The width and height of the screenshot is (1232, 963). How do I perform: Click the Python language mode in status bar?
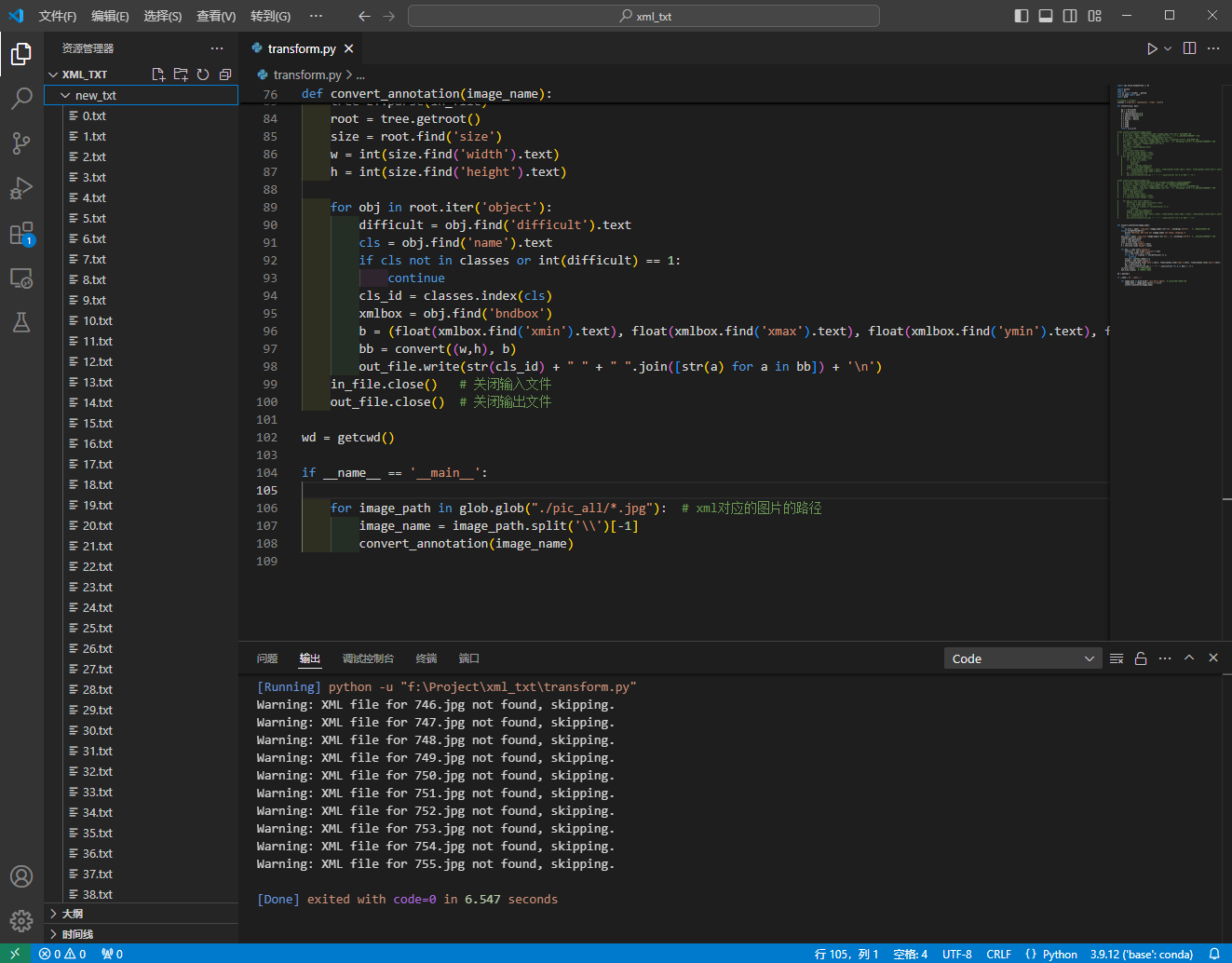tap(1059, 954)
